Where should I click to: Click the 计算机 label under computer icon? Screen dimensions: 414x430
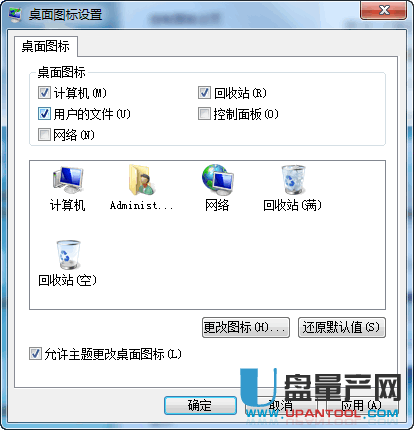[67, 205]
